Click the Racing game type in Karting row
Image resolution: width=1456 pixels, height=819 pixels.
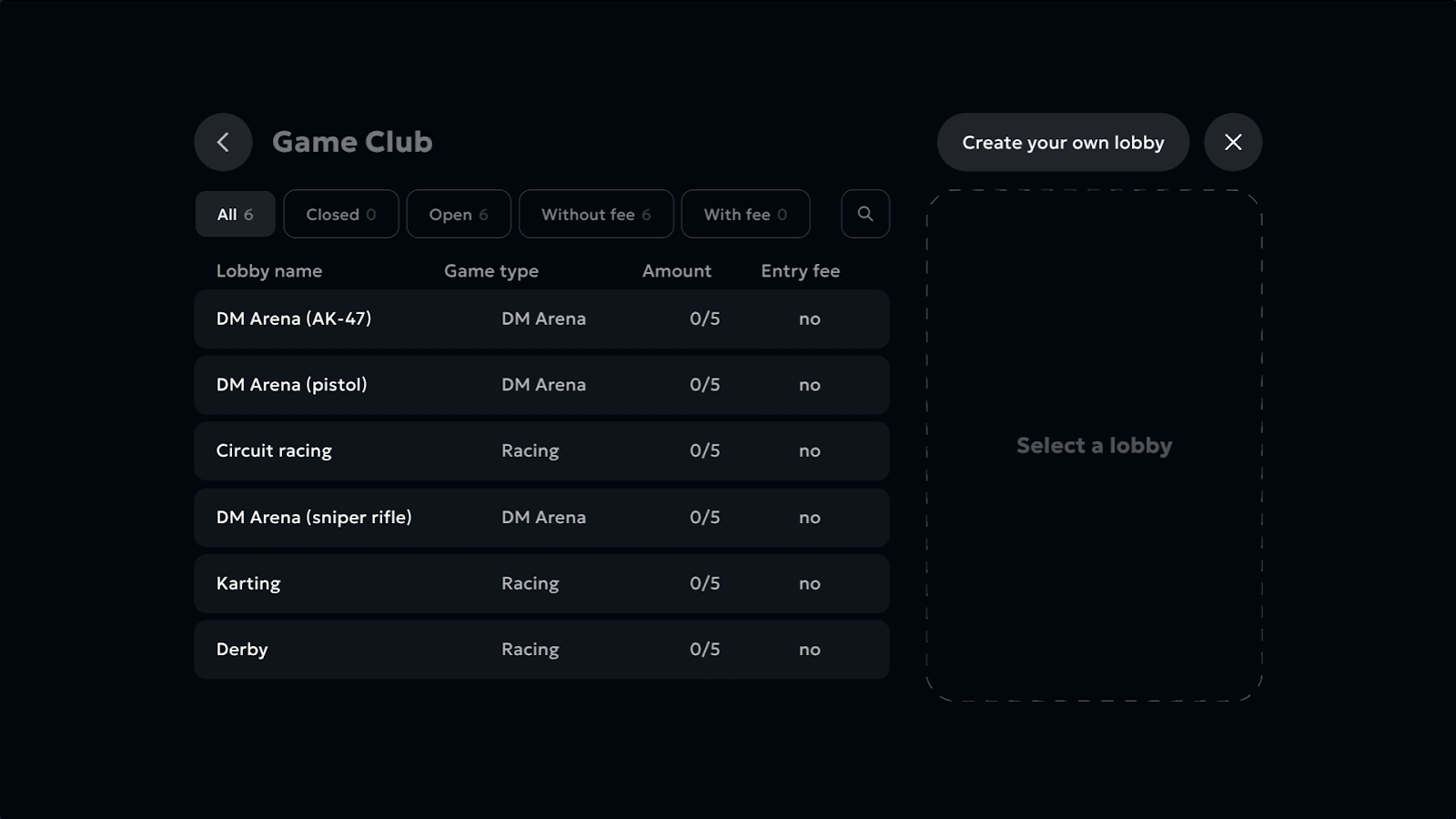(x=531, y=583)
